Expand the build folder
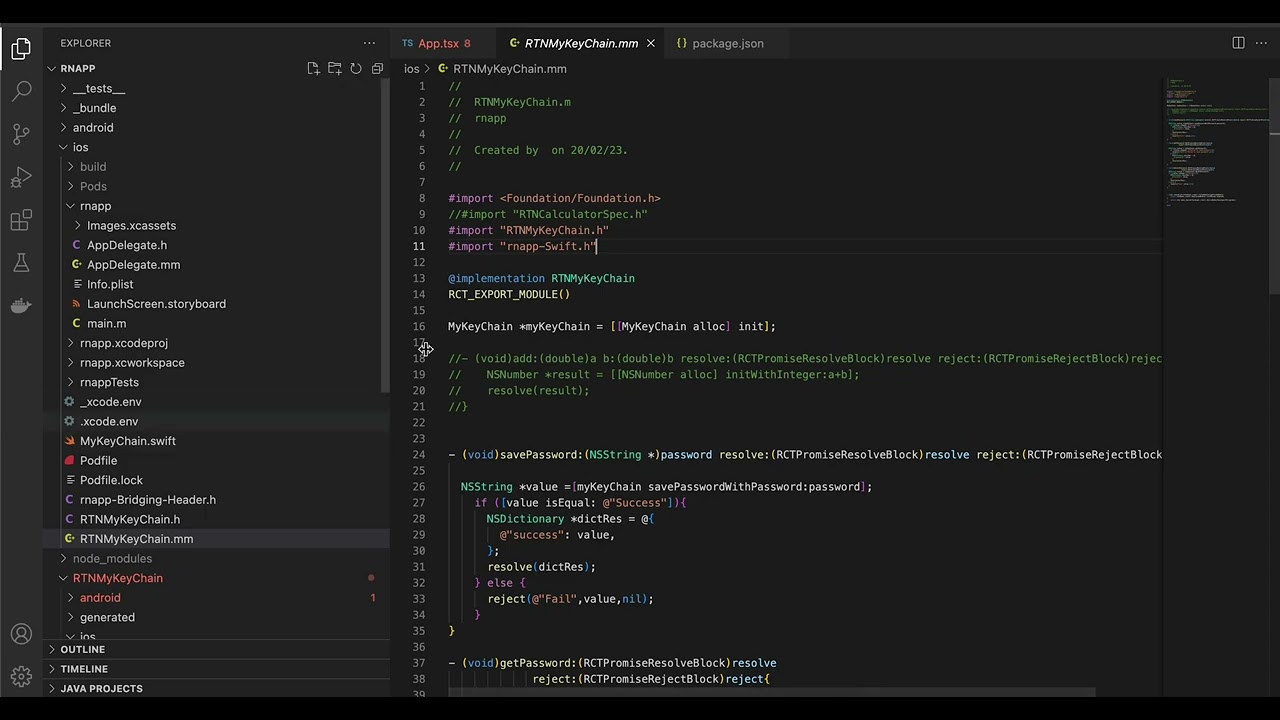This screenshot has width=1280, height=720. [93, 167]
